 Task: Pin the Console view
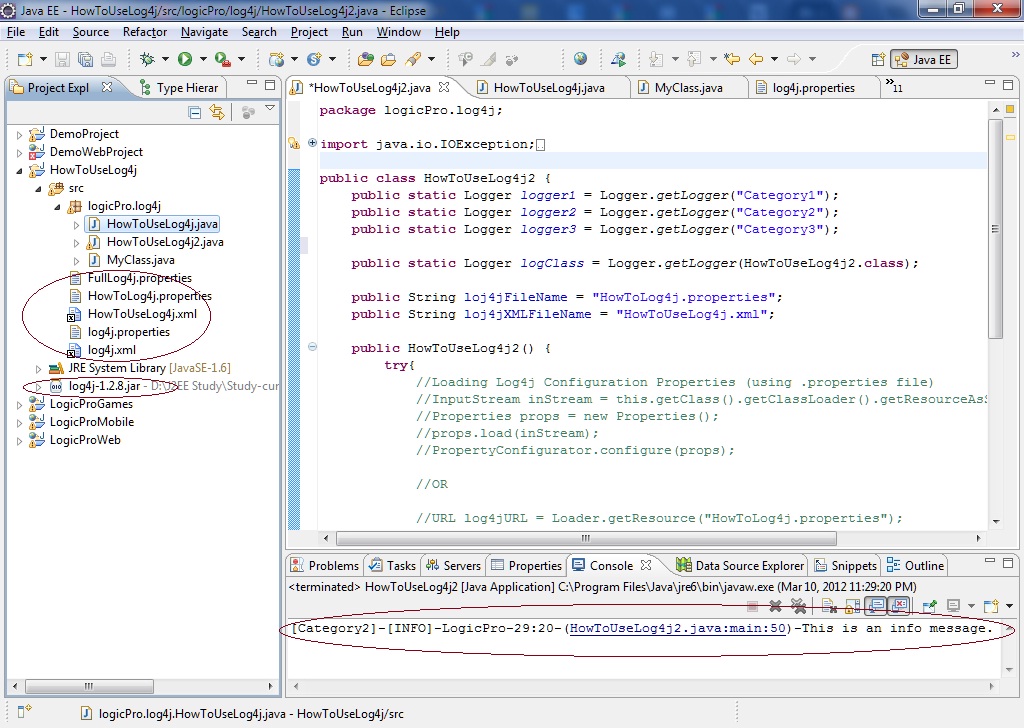click(929, 606)
